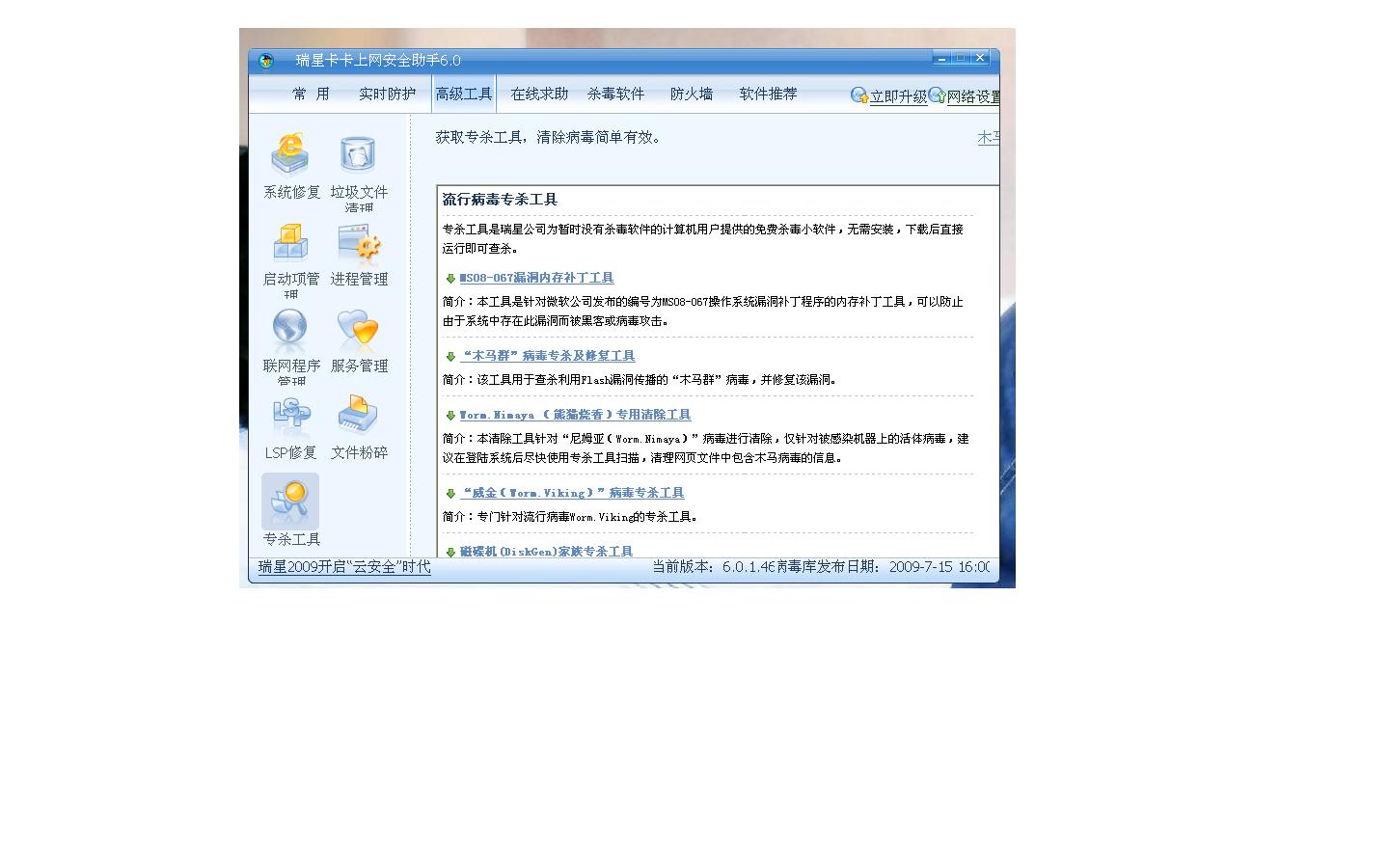
Task: Click download arrow beside MS08-067 patch tool
Action: coord(450,279)
